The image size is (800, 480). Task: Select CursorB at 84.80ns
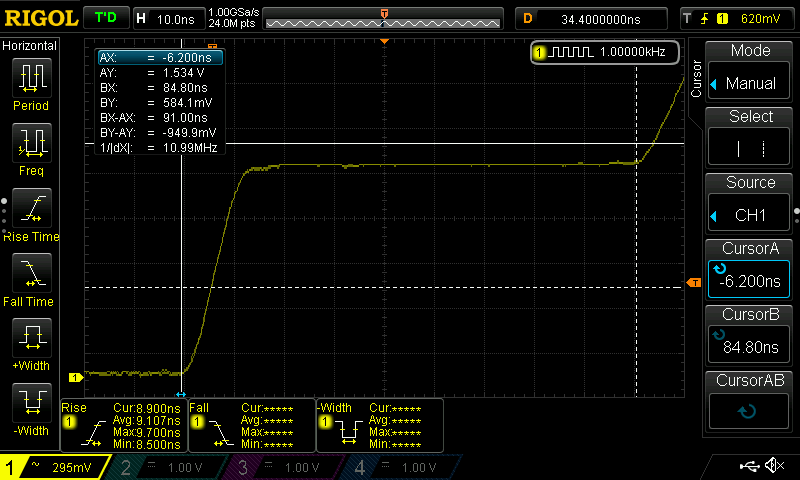749,345
